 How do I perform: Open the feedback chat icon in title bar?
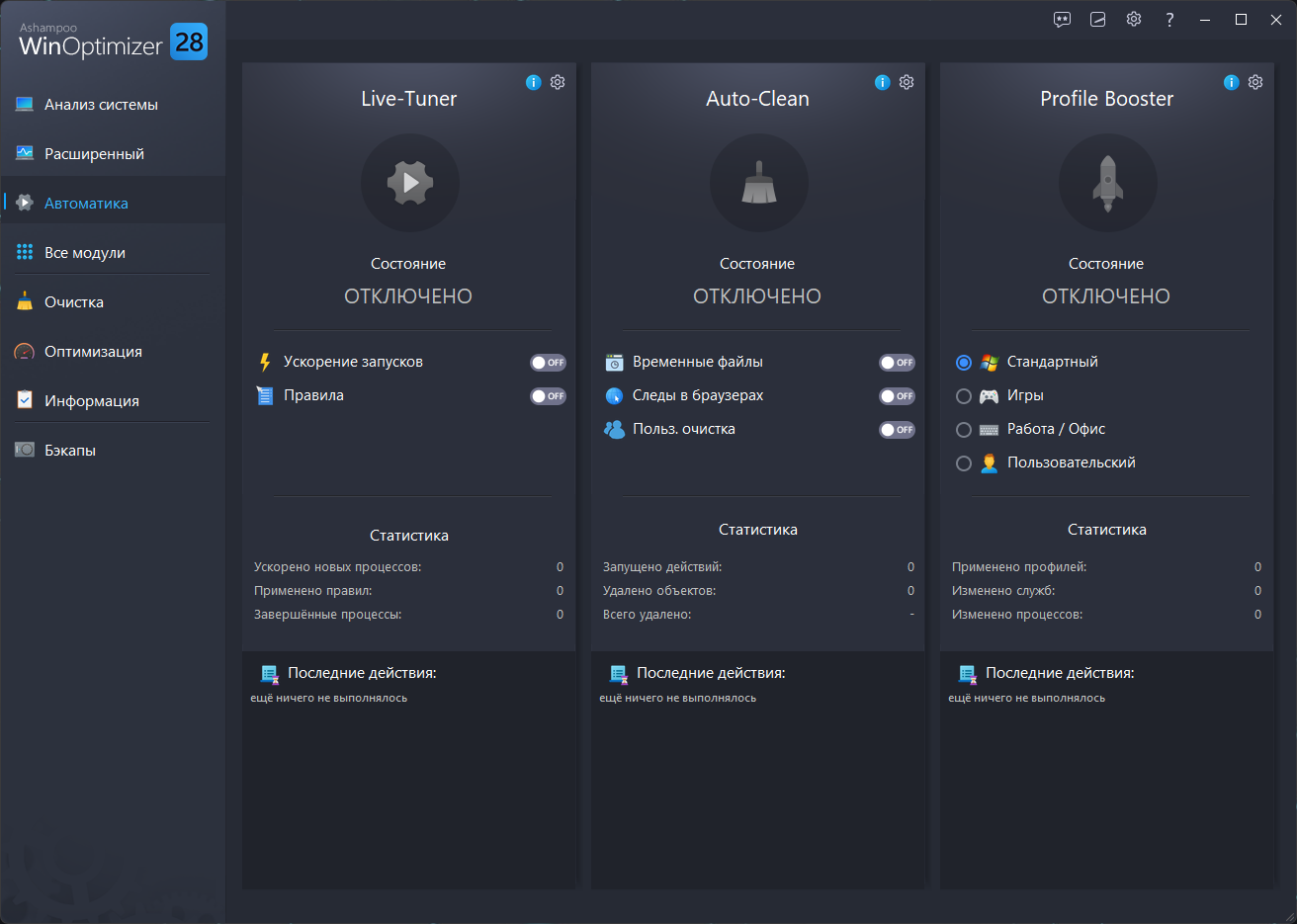1063,20
